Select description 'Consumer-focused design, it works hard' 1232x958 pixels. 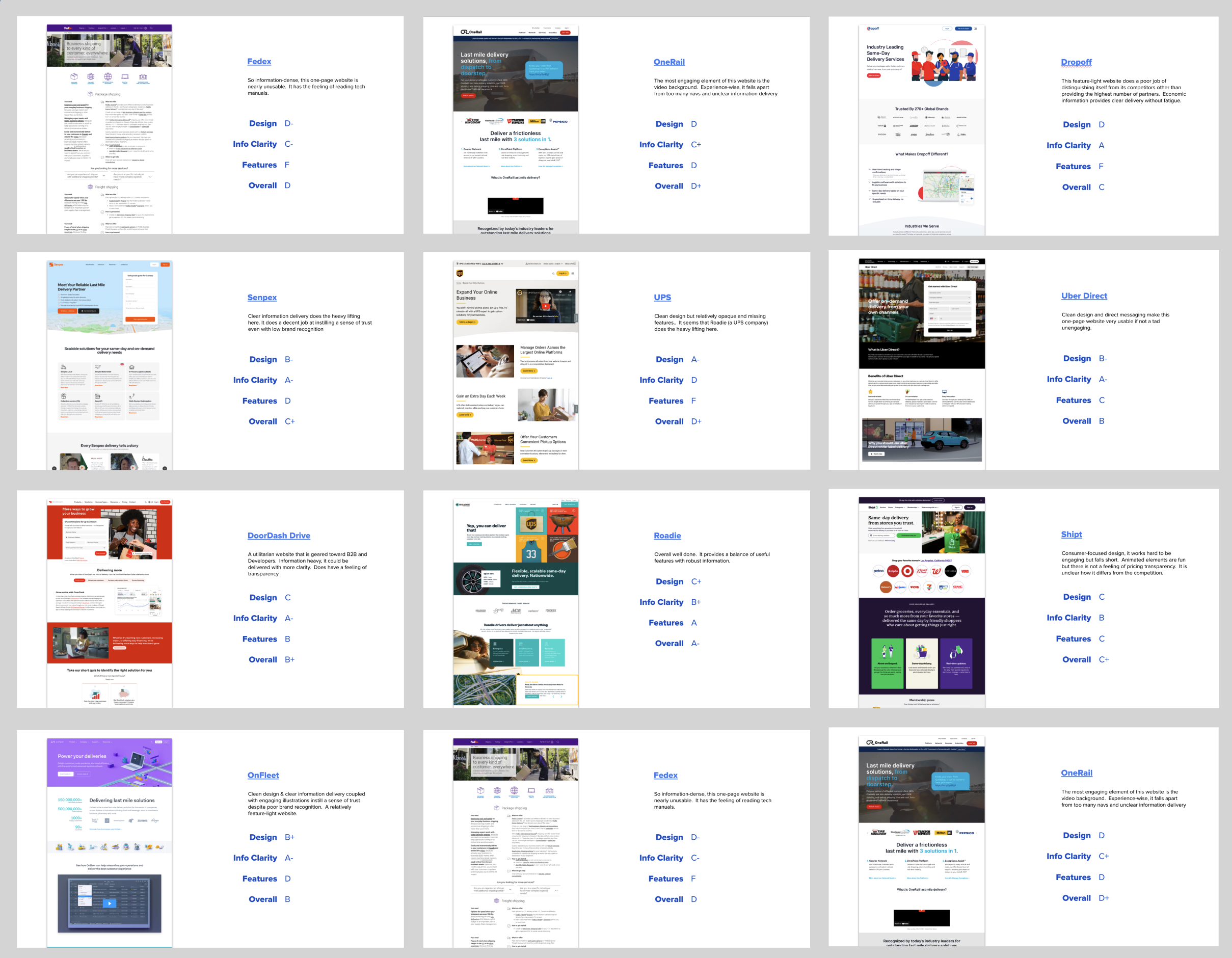pos(1123,563)
